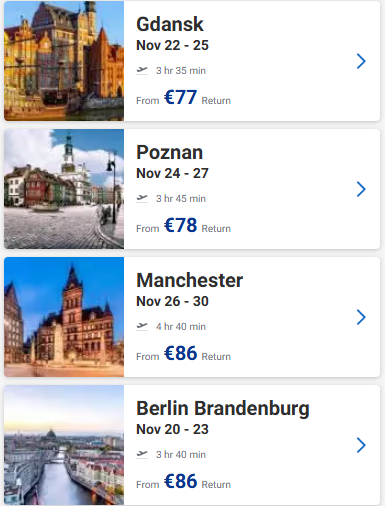Select the Berlin Brandenburg destination title
The height and width of the screenshot is (506, 385).
click(223, 409)
